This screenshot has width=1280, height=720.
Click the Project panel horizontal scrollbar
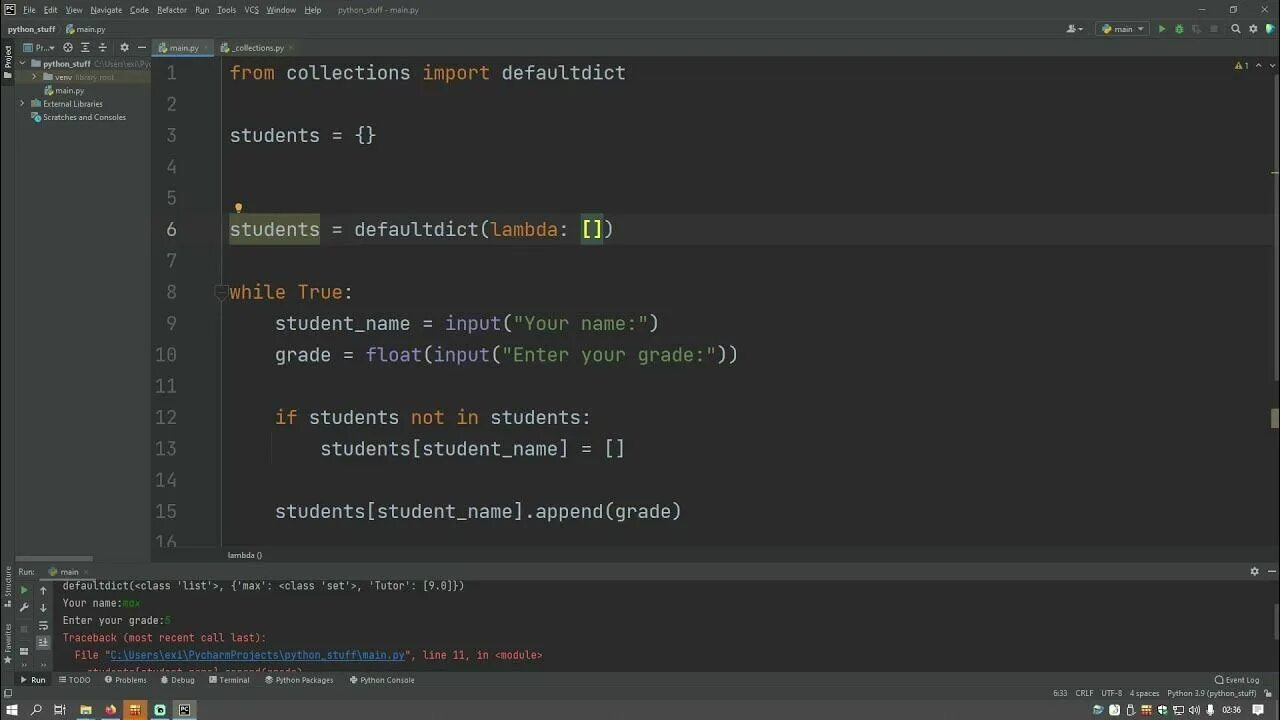[x=55, y=559]
